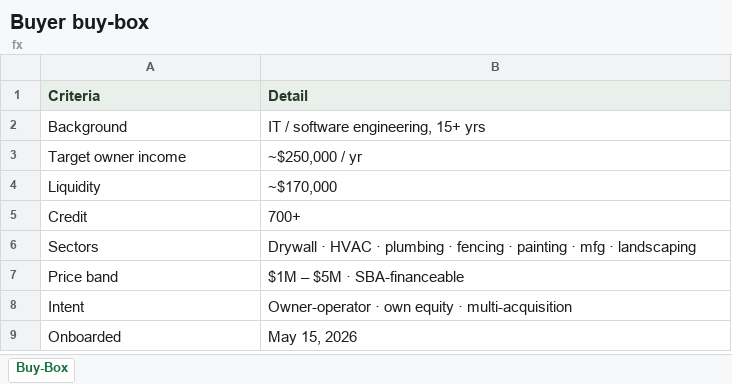
Task: Select the Detail header cell
Action: coord(495,96)
